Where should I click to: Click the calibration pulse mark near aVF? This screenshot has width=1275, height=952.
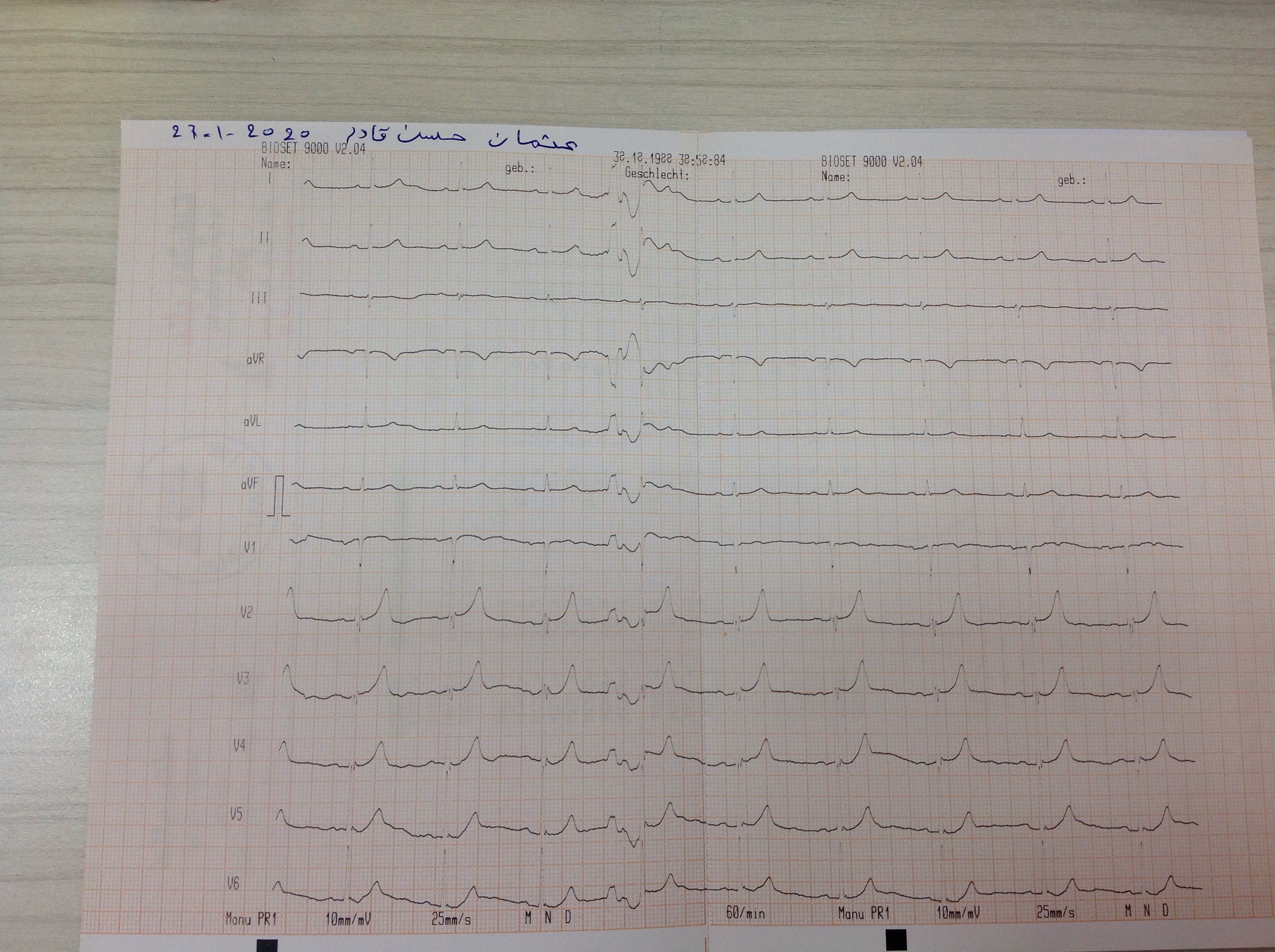(280, 496)
